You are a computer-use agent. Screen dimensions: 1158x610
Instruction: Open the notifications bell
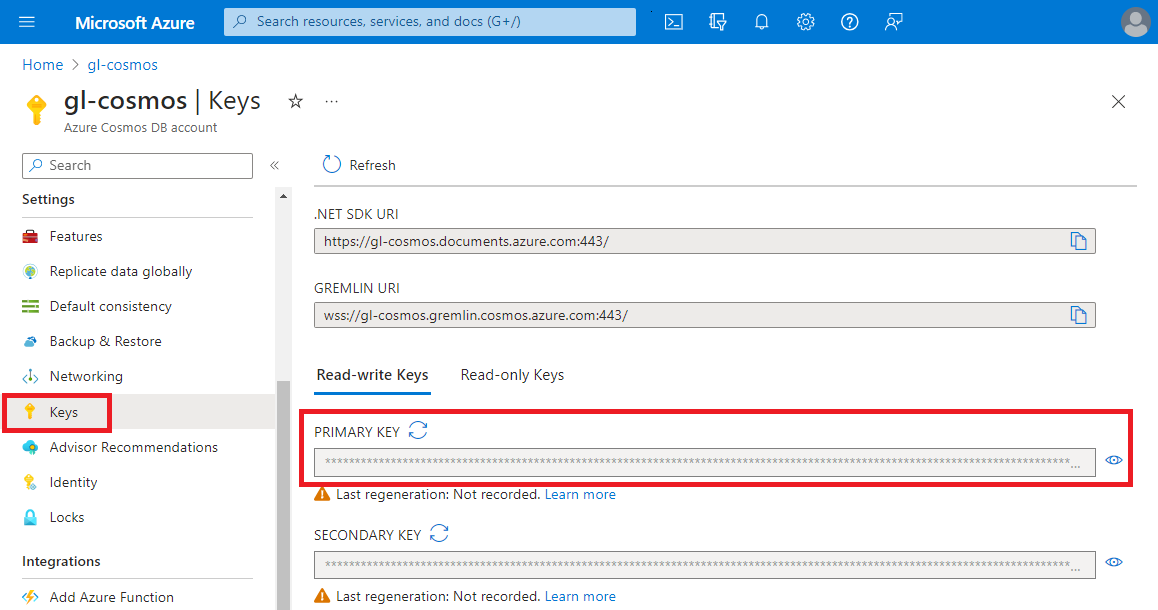click(761, 22)
